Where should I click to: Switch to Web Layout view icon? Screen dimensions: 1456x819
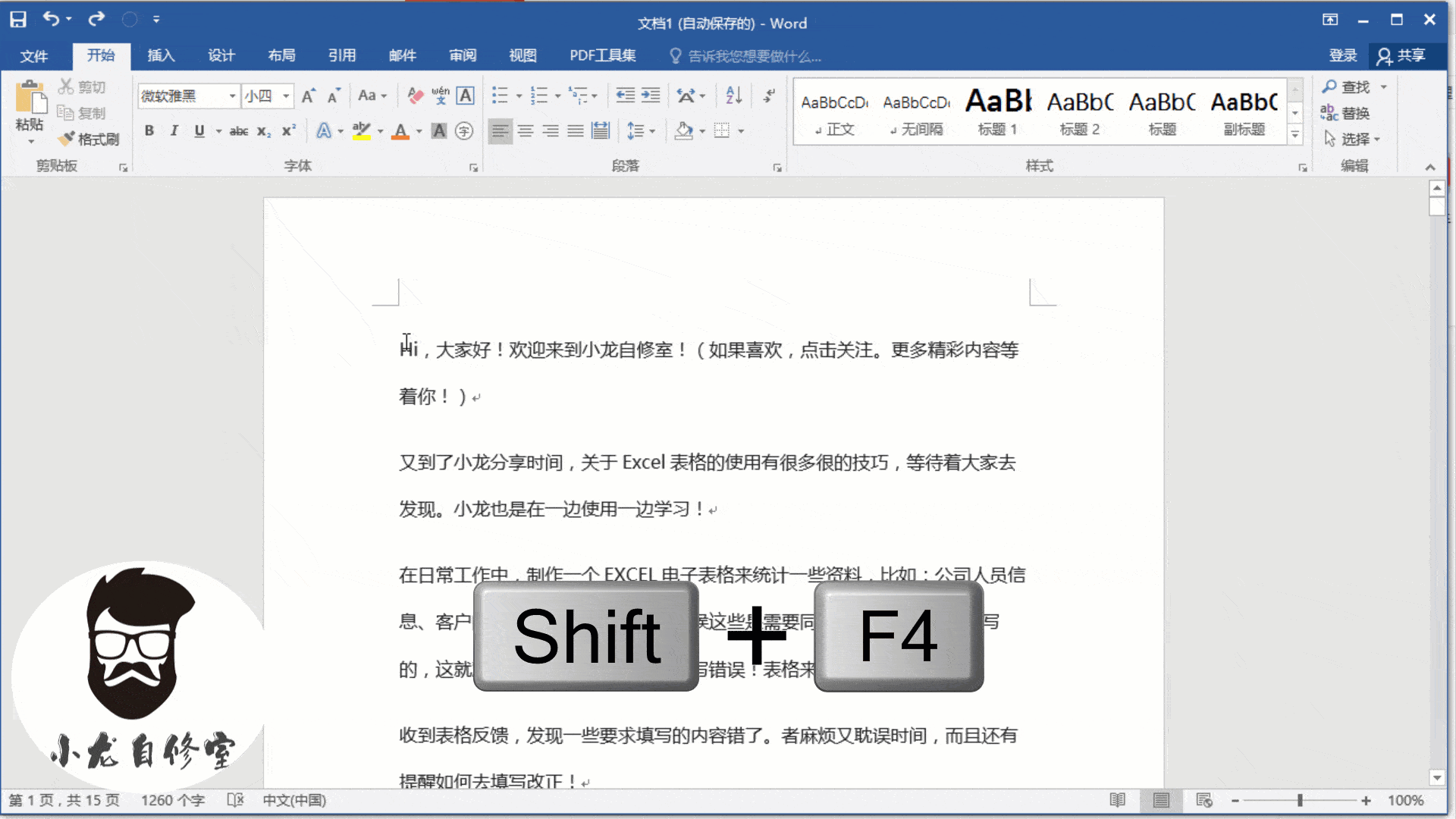click(x=1204, y=800)
